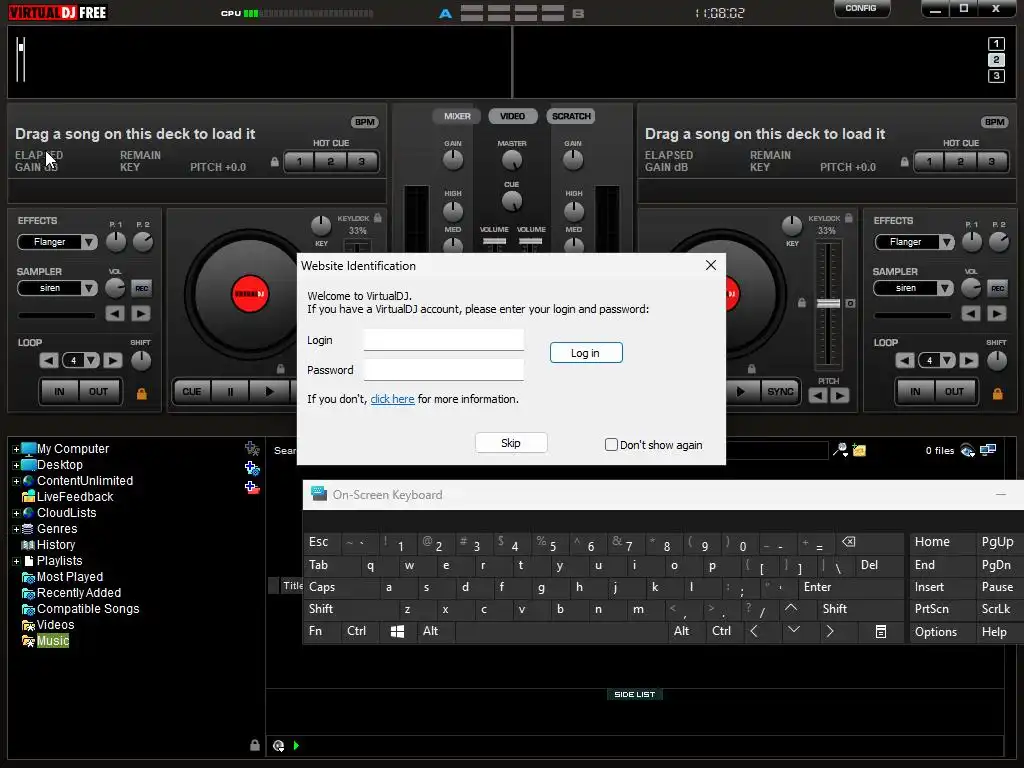Set right deck loop OUT point
This screenshot has width=1024, height=768.
coord(953,392)
